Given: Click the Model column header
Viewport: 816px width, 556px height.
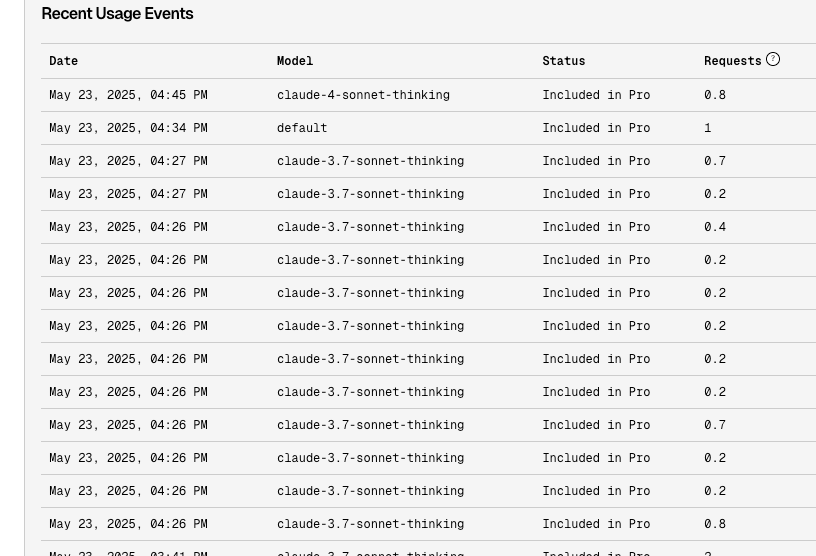Looking at the screenshot, I should [295, 61].
